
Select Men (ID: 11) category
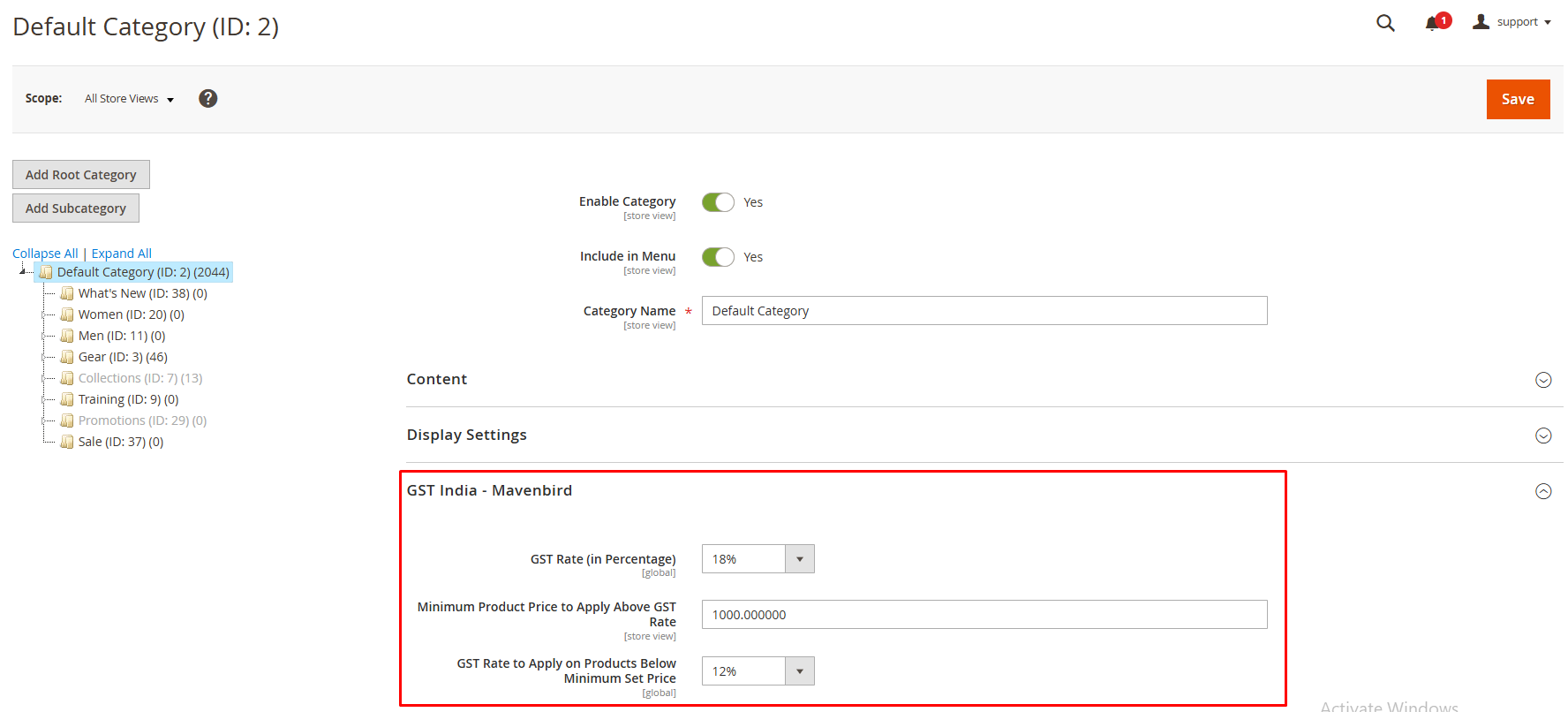(122, 336)
